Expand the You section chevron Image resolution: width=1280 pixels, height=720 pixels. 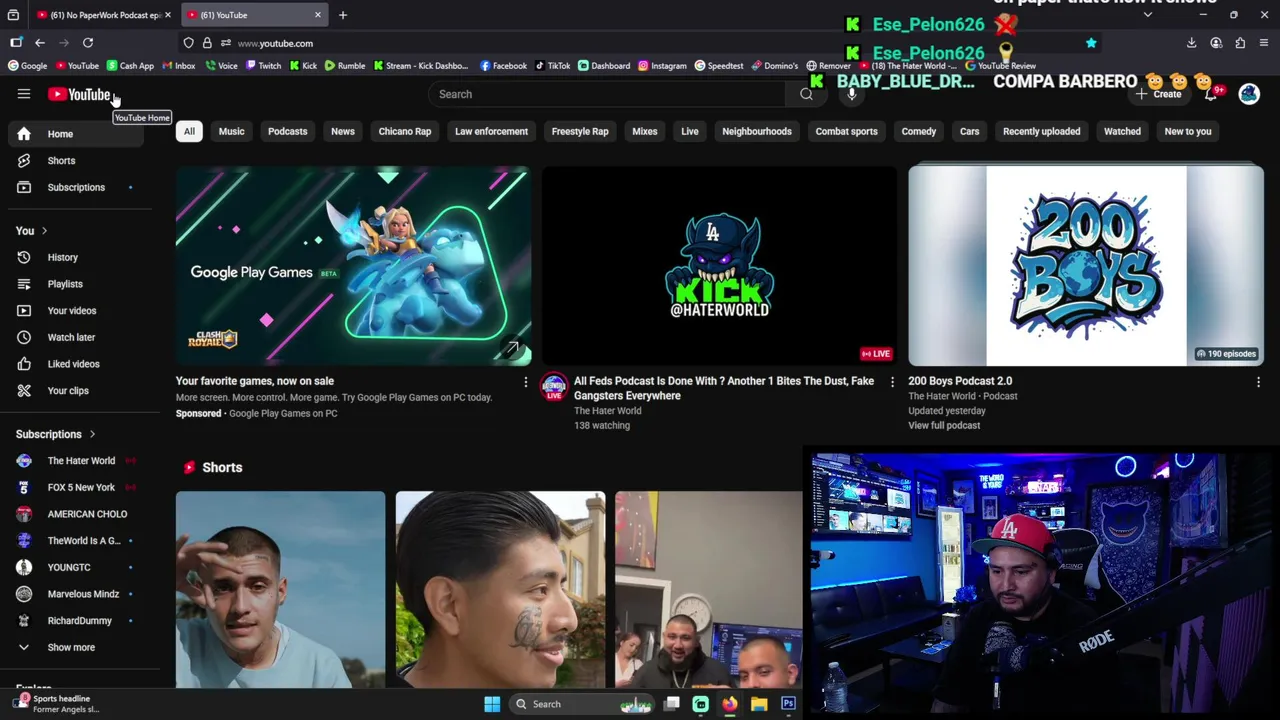coord(44,231)
